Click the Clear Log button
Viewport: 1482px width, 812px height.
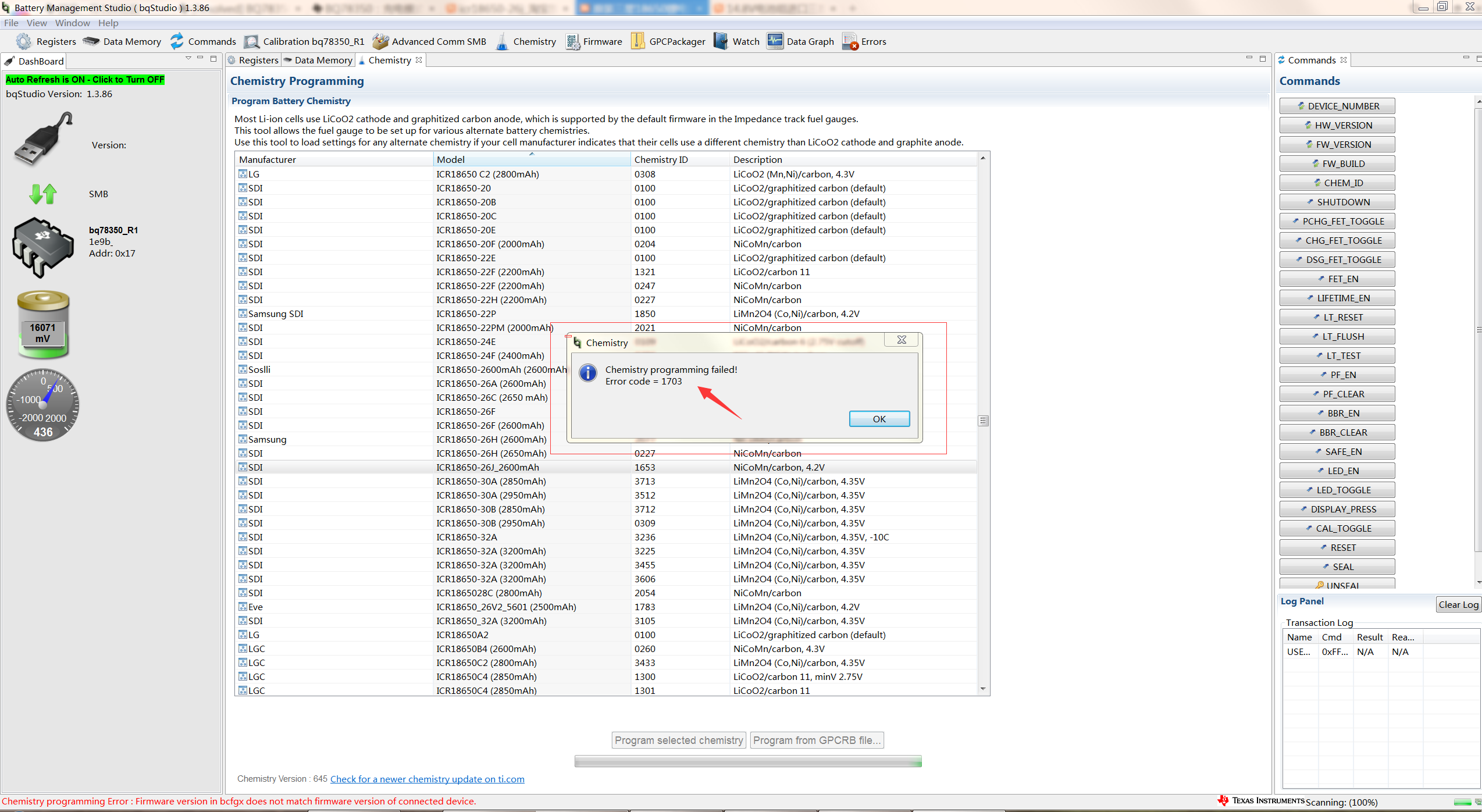point(1458,604)
